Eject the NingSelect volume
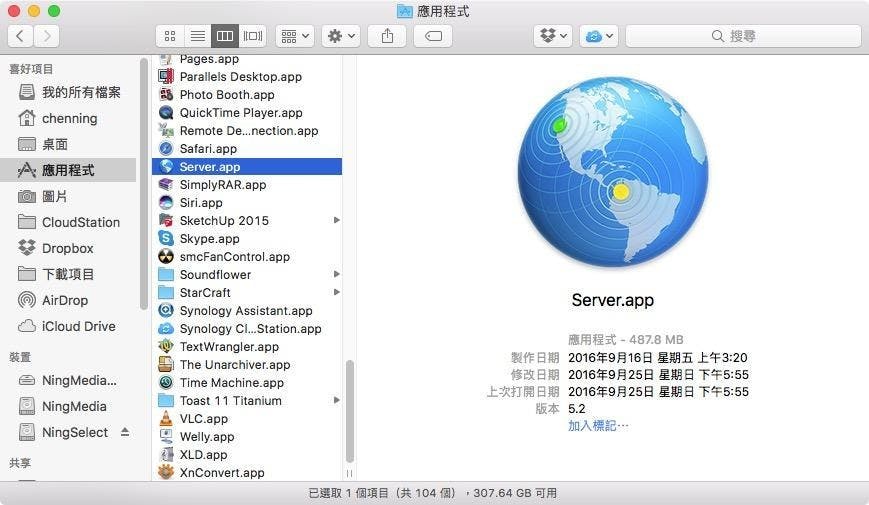This screenshot has width=869, height=505. tap(125, 432)
